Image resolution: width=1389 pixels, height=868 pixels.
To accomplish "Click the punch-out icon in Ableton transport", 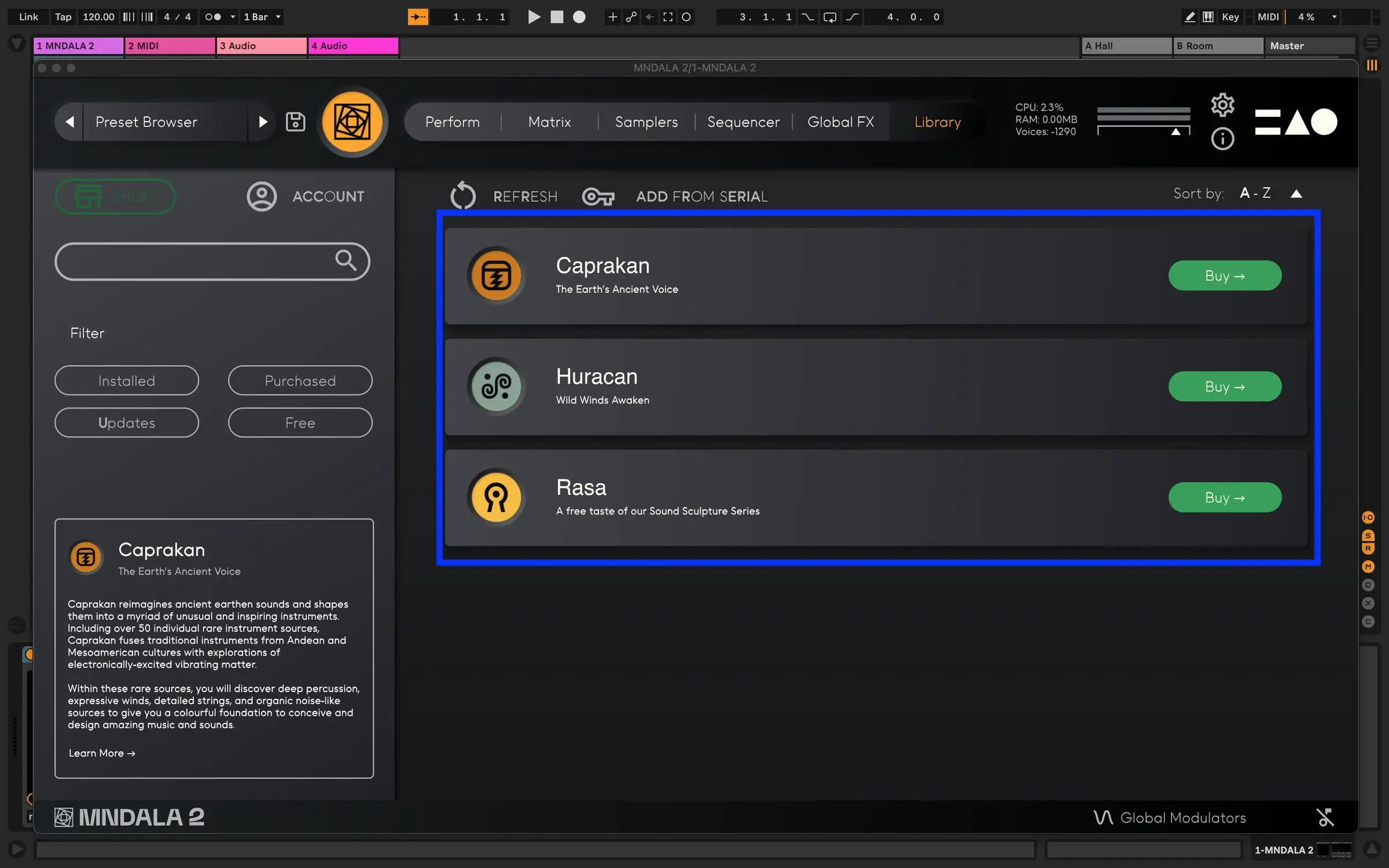I will (852, 17).
